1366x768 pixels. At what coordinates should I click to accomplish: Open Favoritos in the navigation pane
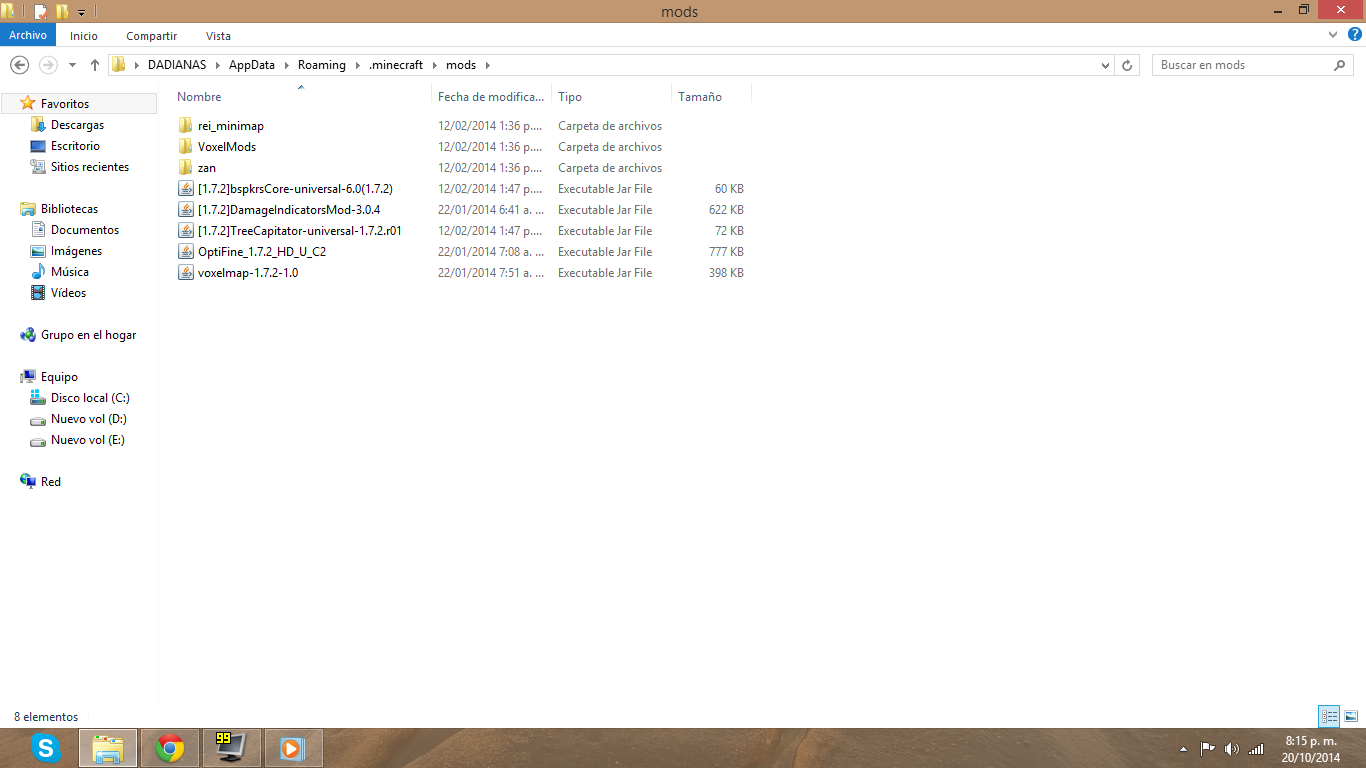click(65, 104)
